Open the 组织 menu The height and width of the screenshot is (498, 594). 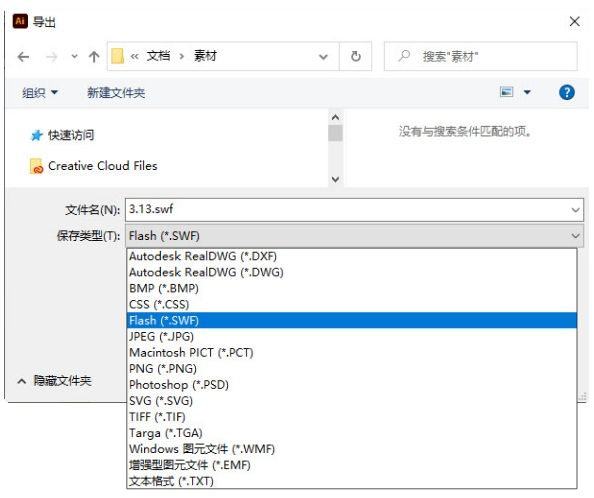[x=40, y=92]
